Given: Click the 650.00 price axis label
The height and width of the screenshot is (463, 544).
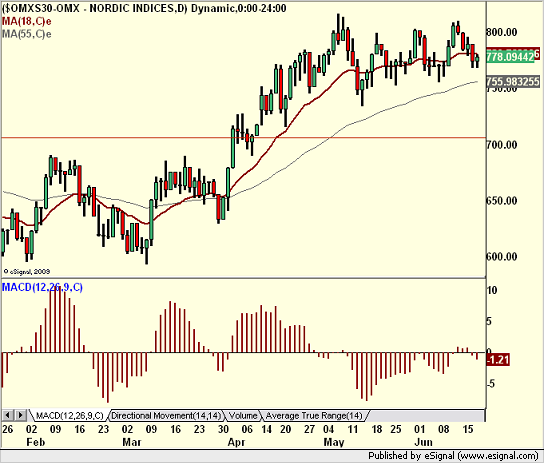Looking at the screenshot, I should coord(502,201).
